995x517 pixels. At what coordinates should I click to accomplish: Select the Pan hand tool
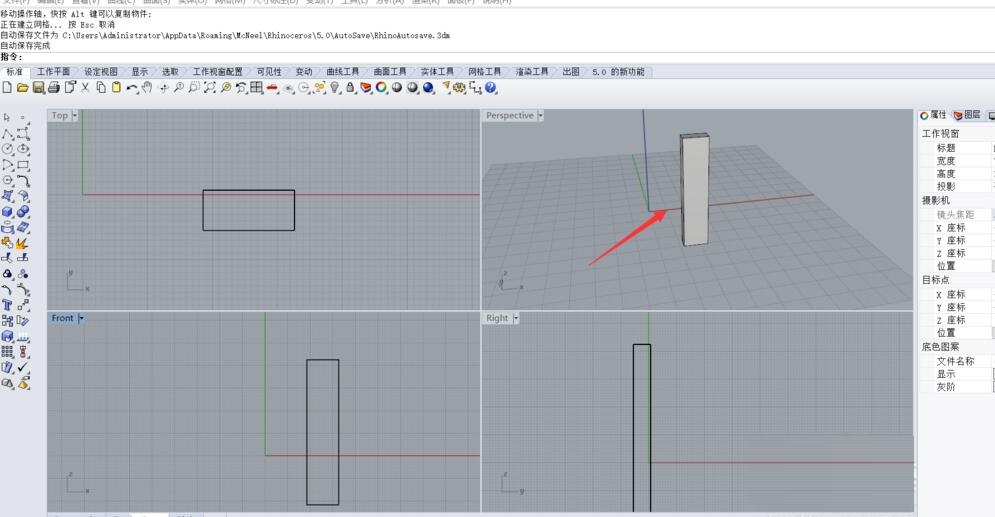[147, 88]
